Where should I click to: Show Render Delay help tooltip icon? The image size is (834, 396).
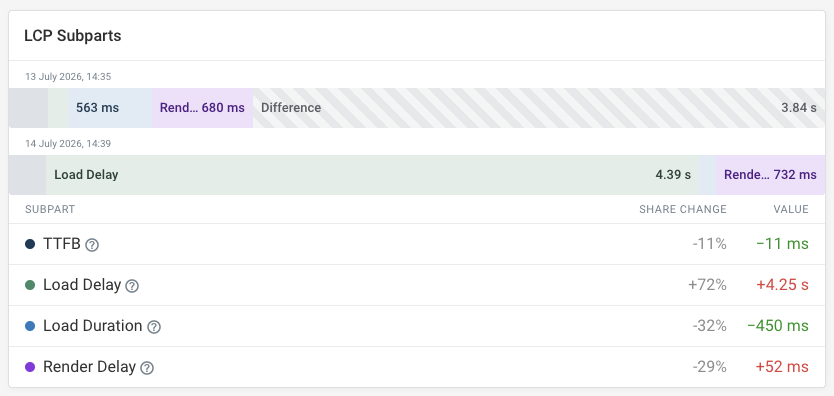(147, 368)
